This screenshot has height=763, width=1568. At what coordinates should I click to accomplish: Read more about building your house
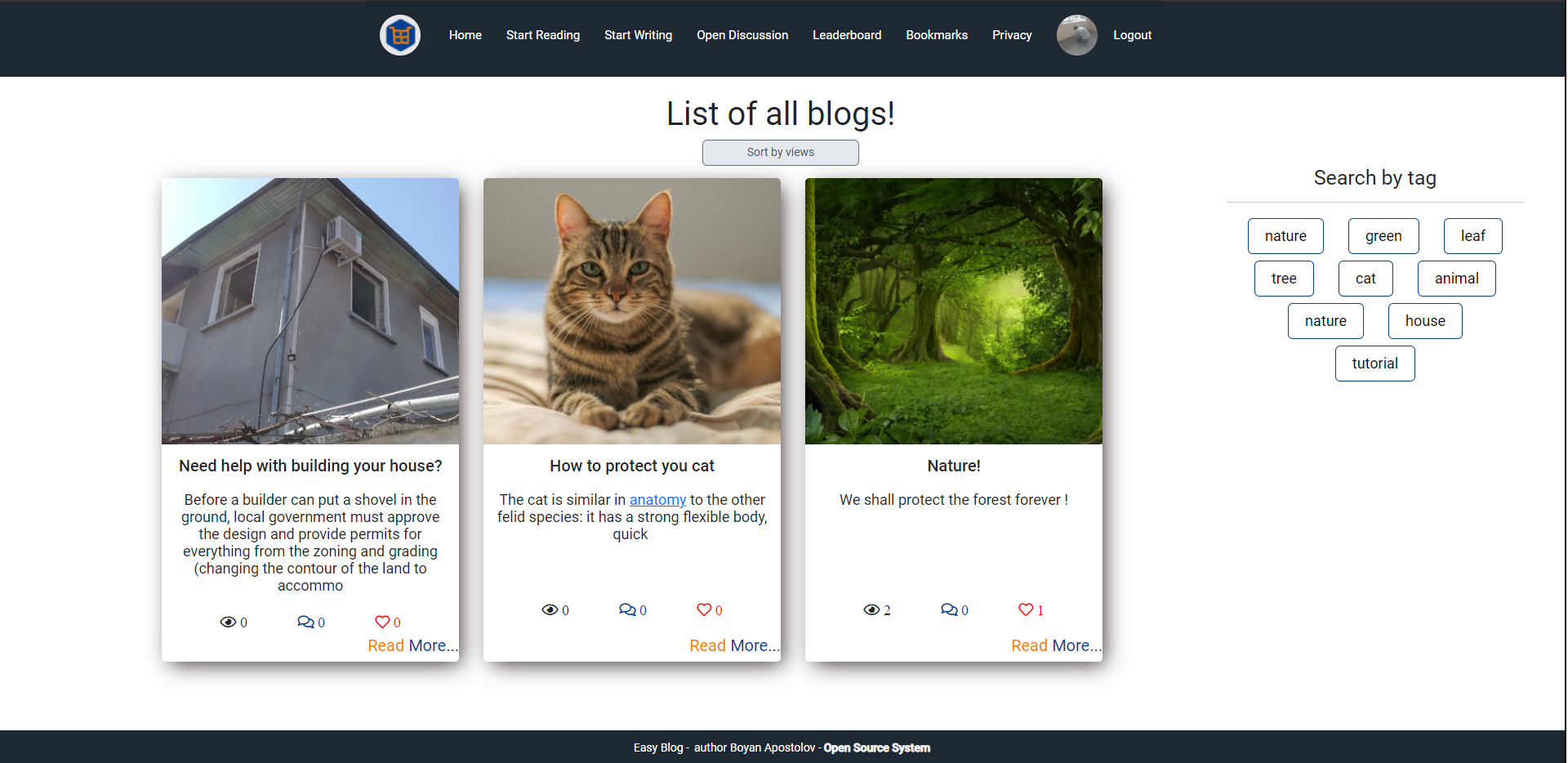pos(412,645)
